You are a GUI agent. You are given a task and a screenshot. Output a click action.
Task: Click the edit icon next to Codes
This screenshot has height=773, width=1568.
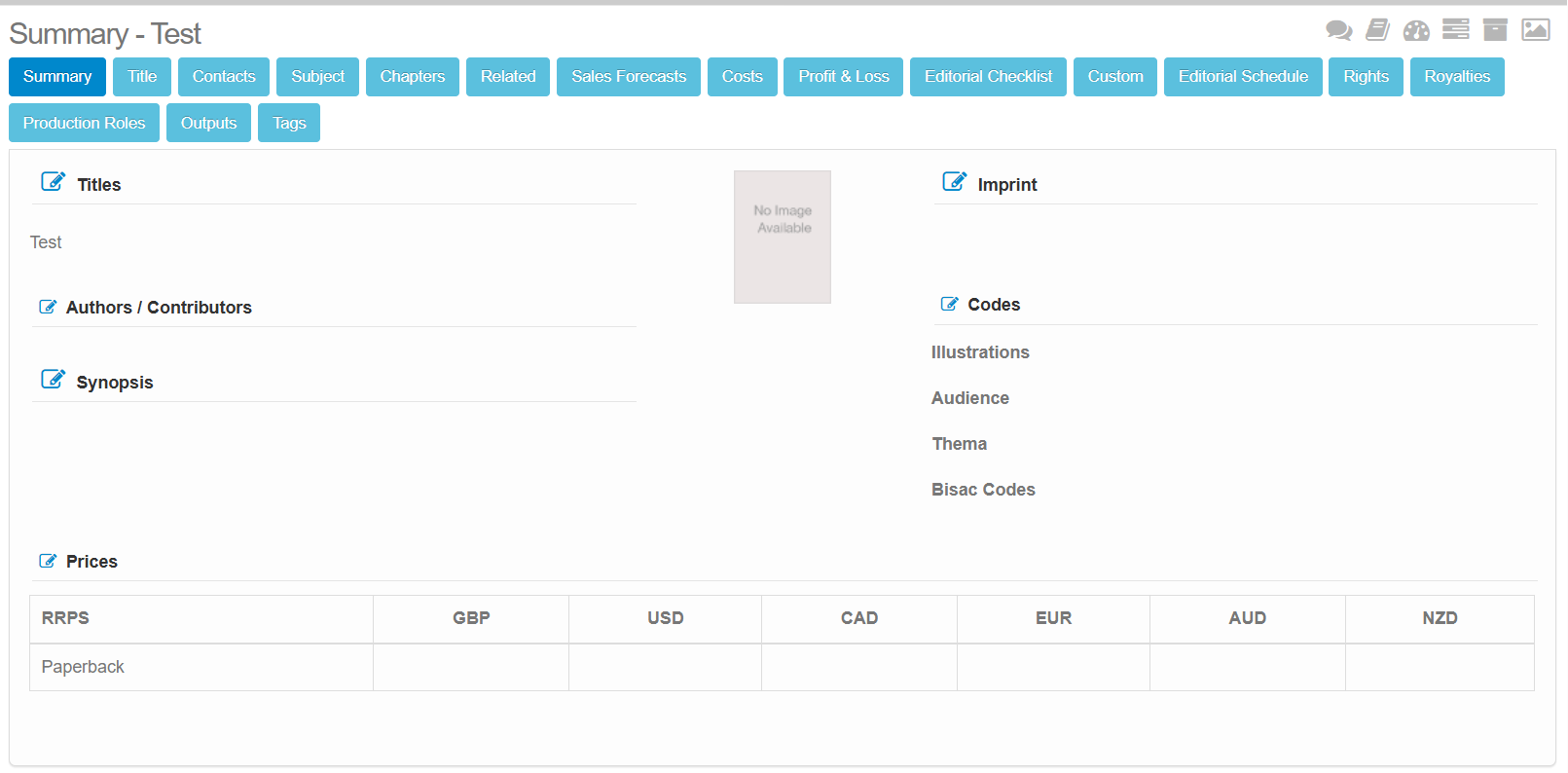pos(949,304)
